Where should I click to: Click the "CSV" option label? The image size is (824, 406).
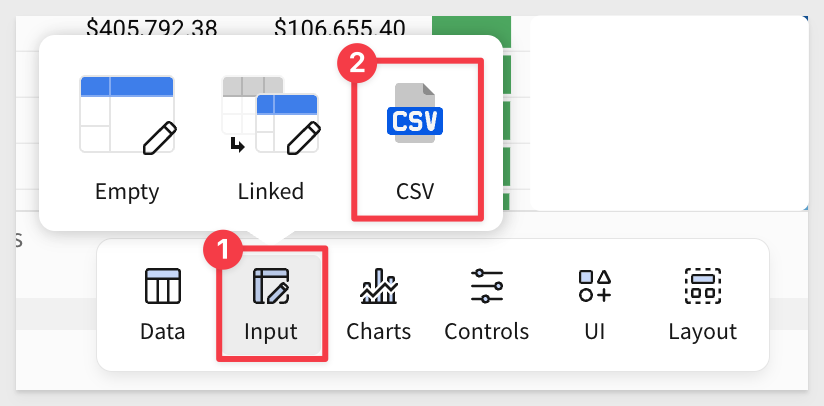[x=415, y=191]
